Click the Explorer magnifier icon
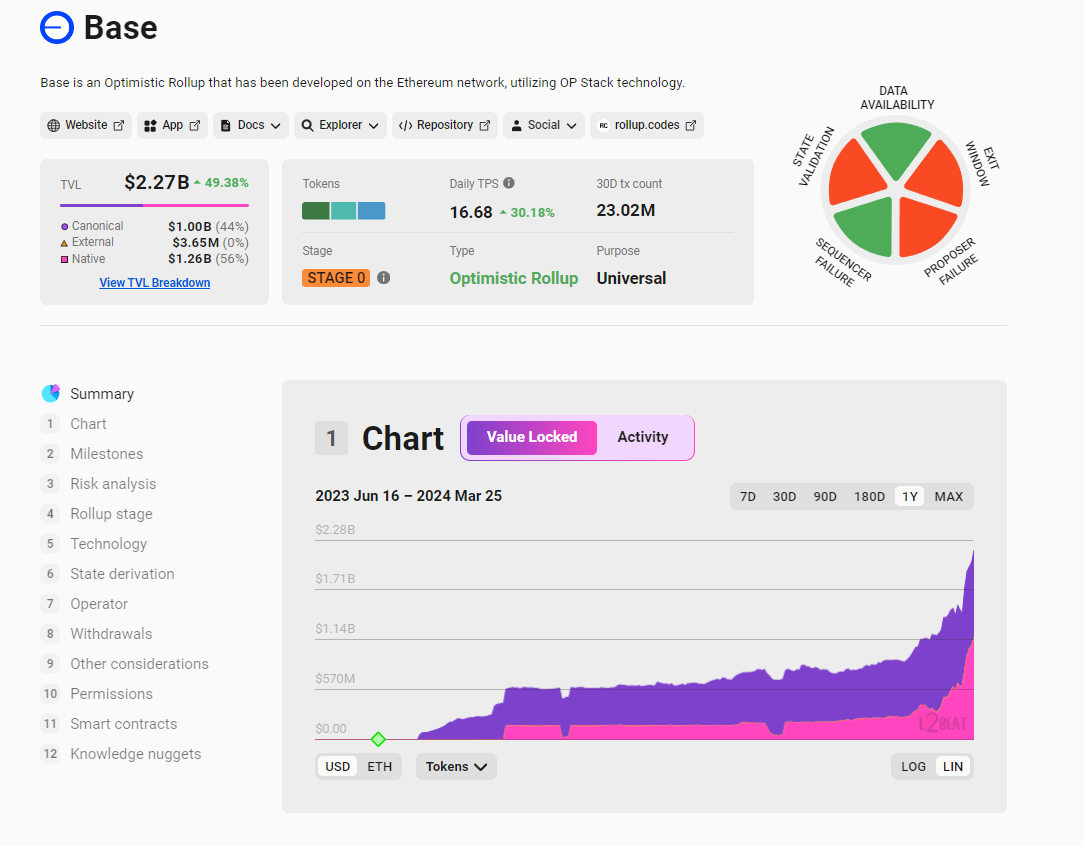Screen dimensions: 1084x846 click(308, 126)
